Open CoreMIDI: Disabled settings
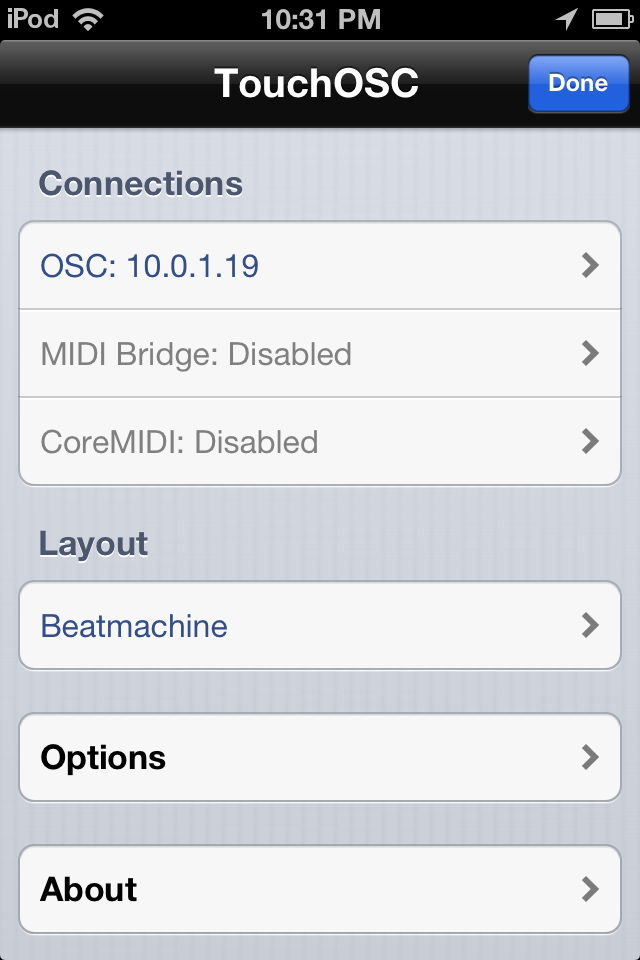This screenshot has width=640, height=960. click(x=180, y=442)
